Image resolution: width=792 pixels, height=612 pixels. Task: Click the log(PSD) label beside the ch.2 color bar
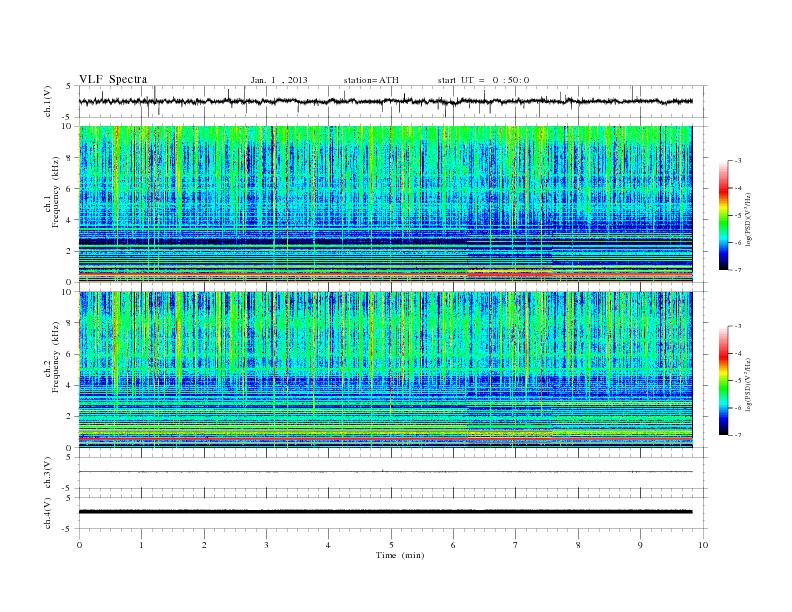tap(749, 384)
